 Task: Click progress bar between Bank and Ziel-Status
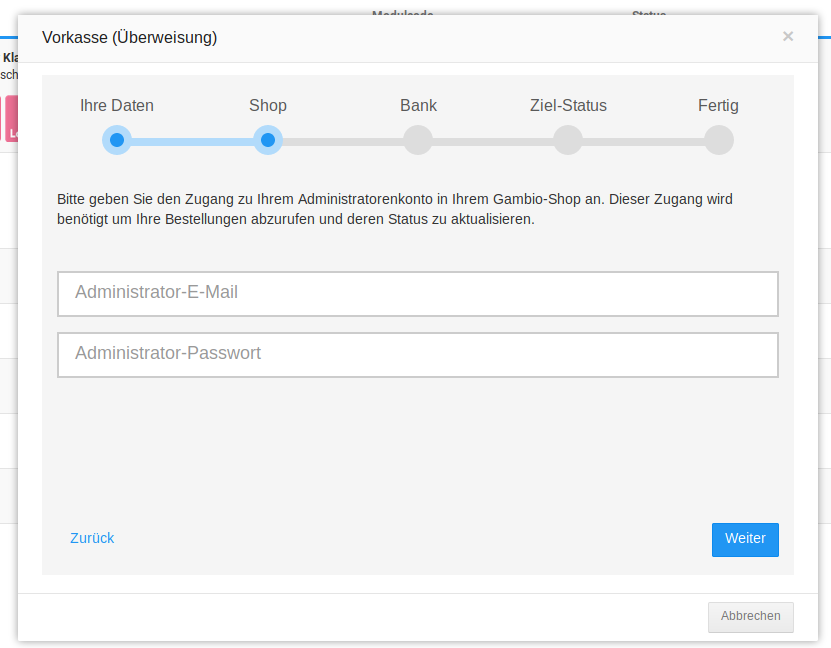(493, 141)
